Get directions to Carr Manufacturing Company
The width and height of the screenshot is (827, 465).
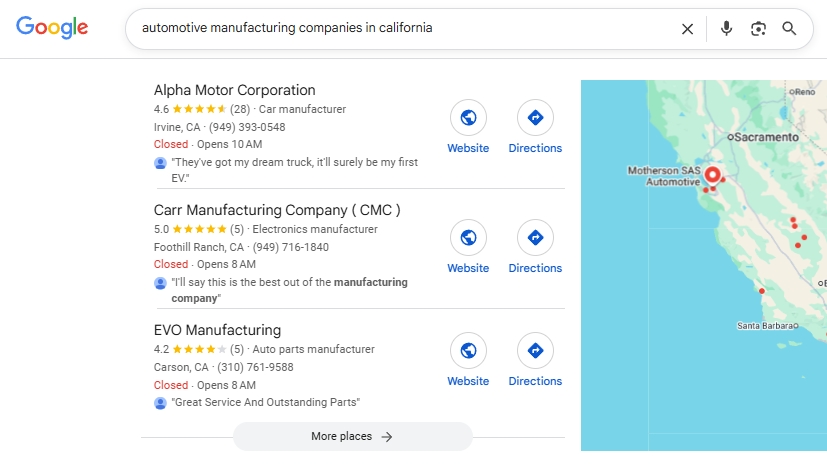point(535,238)
